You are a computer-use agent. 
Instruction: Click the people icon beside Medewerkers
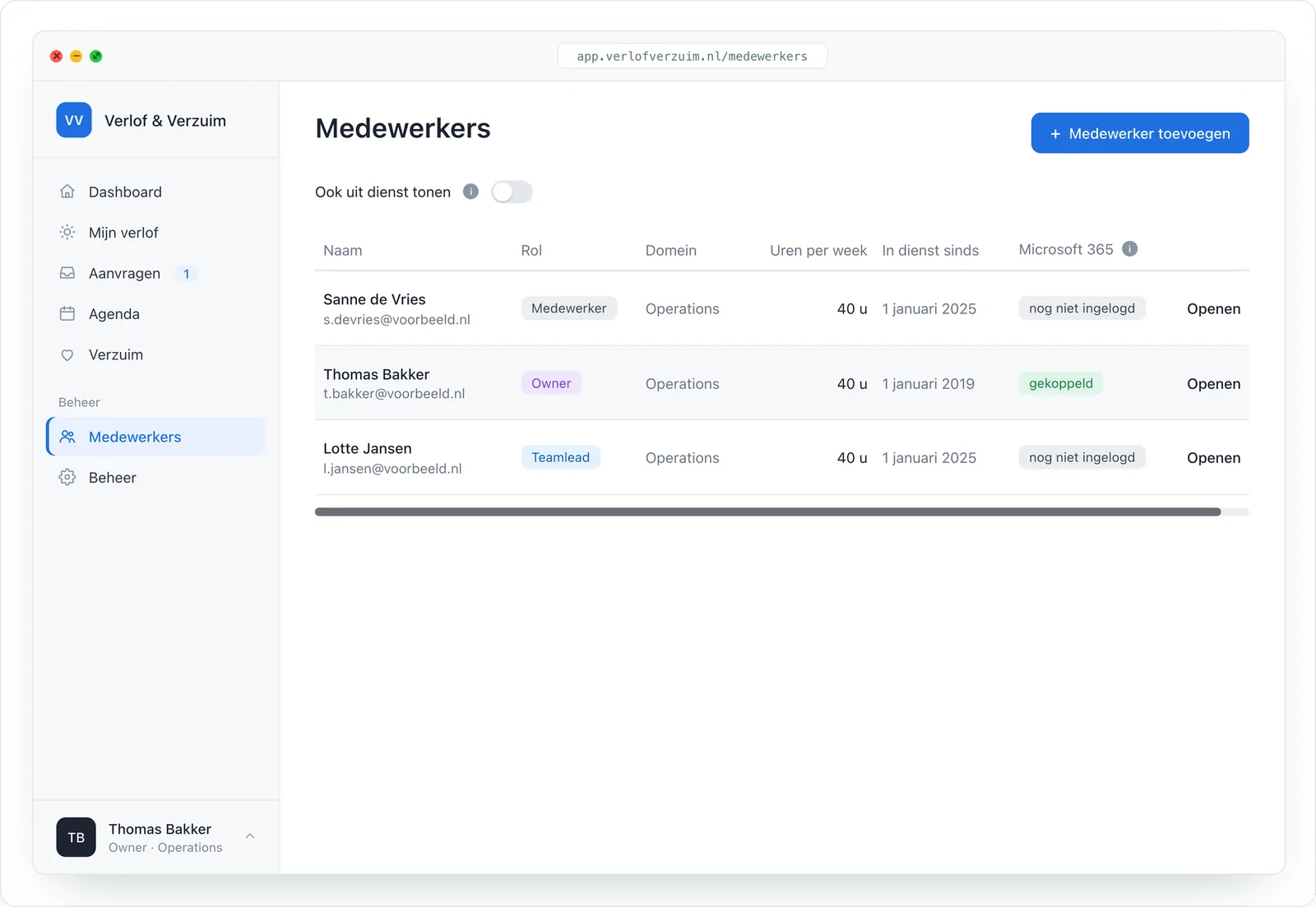tap(67, 437)
